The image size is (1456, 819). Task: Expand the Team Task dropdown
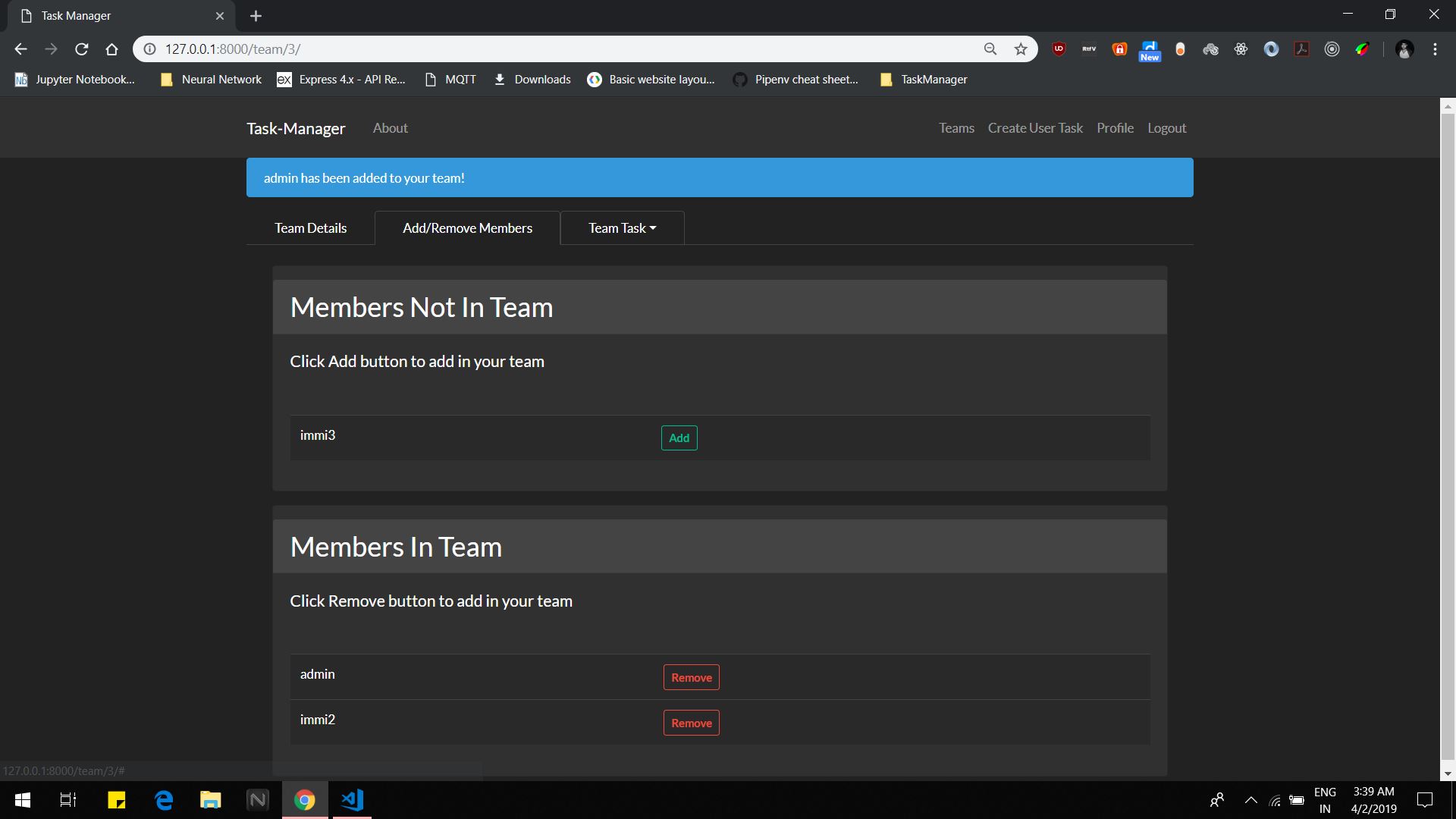point(622,227)
